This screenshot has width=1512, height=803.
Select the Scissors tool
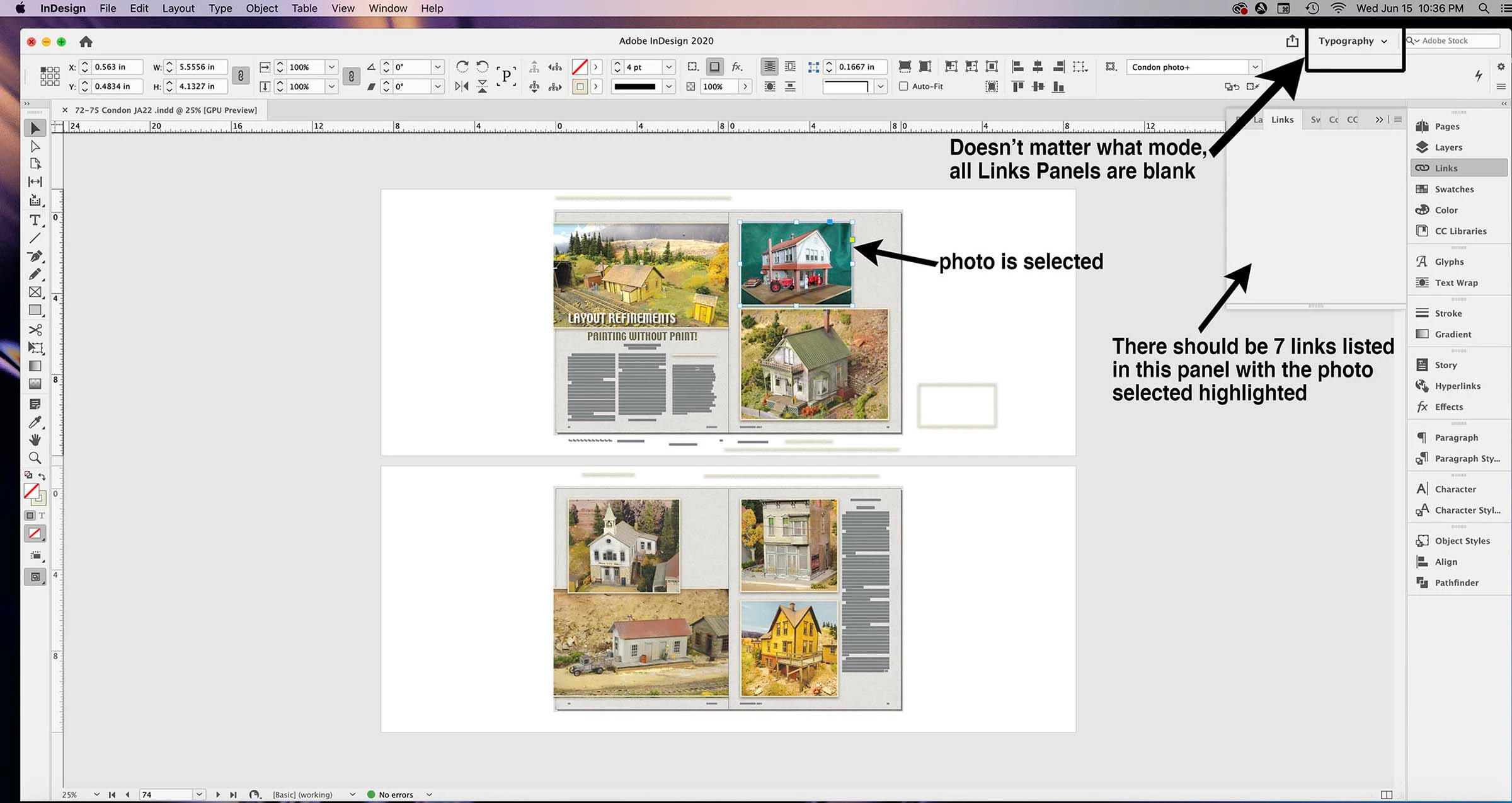(x=35, y=330)
